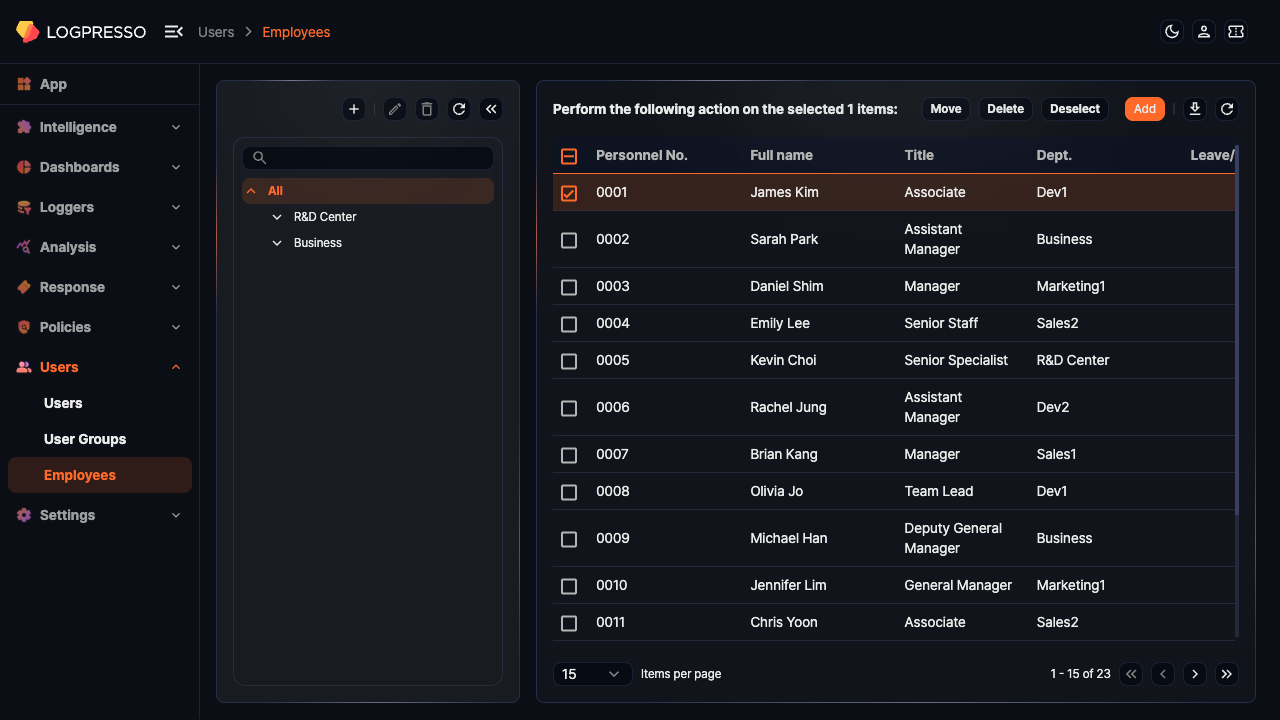Refresh the group tree with the circular arrow icon
Viewport: 1280px width, 720px height.
pyautogui.click(x=459, y=109)
